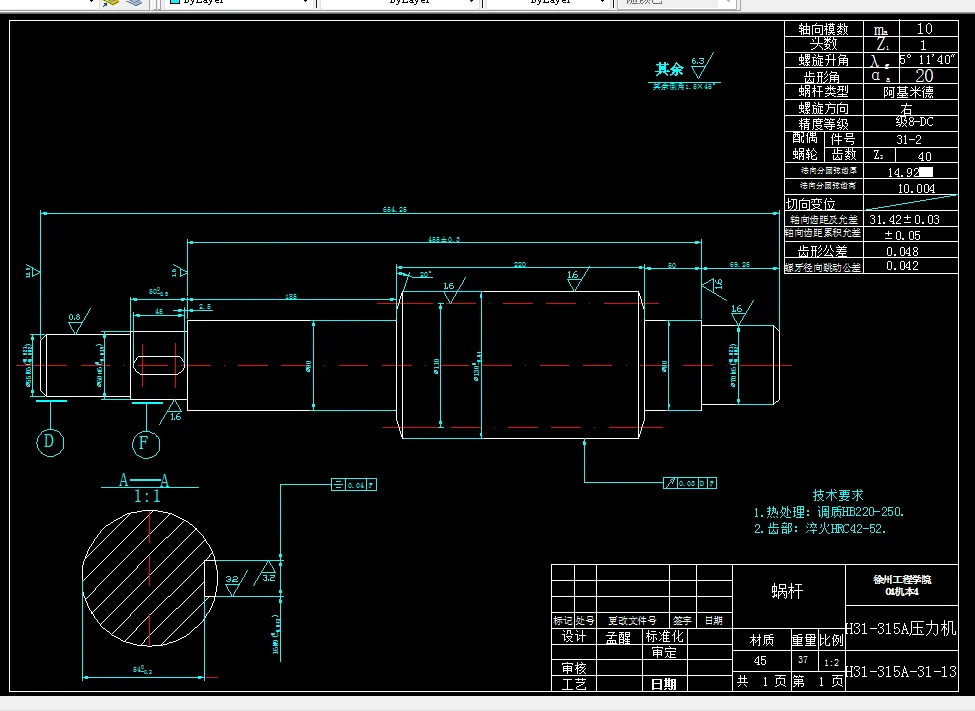This screenshot has height=711, width=975.
Task: Select the 69.25 dimension text
Action: pos(740,264)
